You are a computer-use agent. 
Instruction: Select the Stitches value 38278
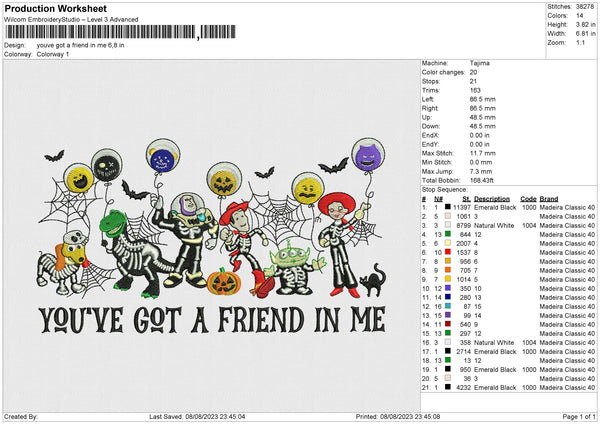pos(585,7)
